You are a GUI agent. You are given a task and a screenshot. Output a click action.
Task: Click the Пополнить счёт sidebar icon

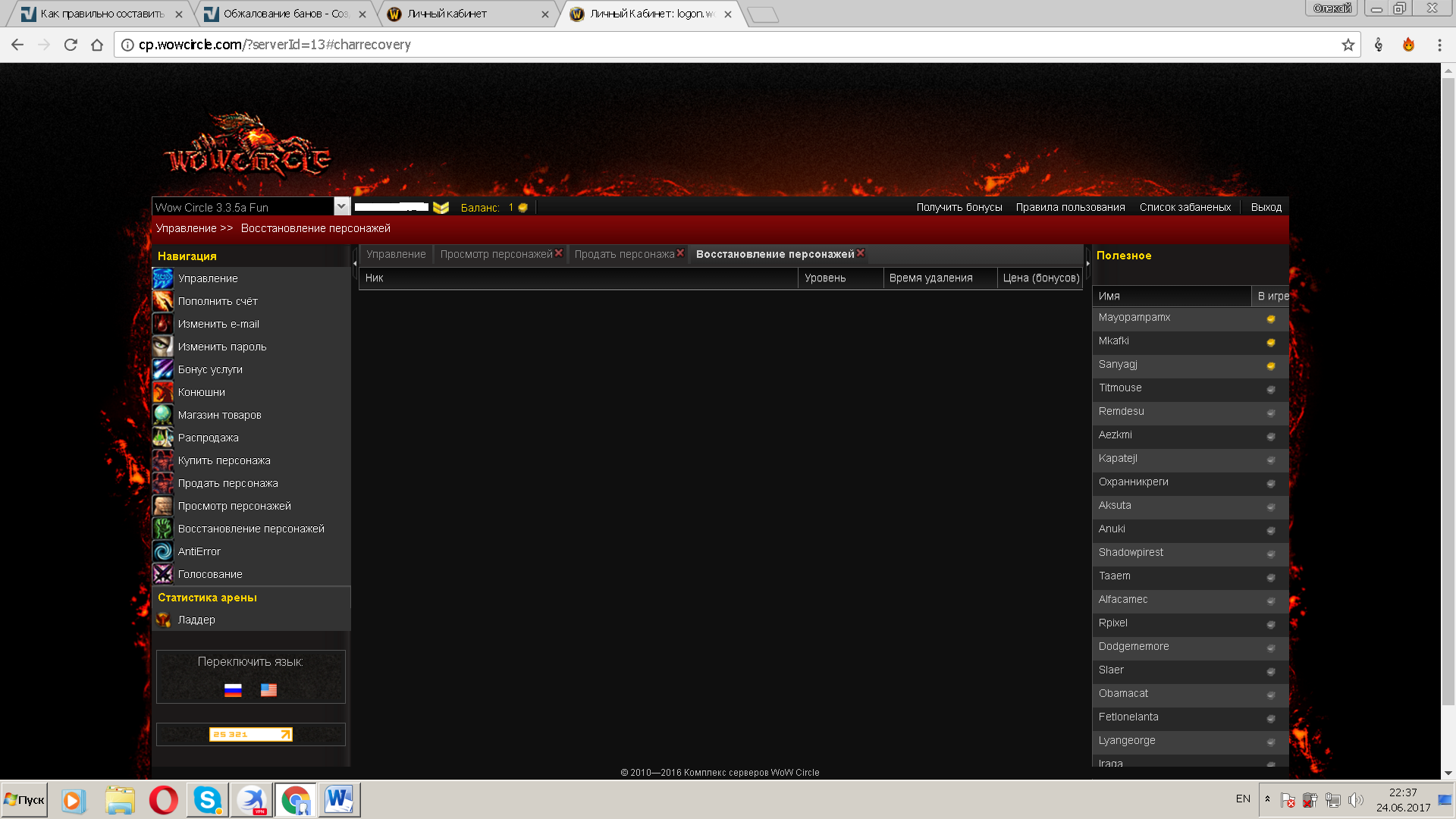pyautogui.click(x=162, y=301)
